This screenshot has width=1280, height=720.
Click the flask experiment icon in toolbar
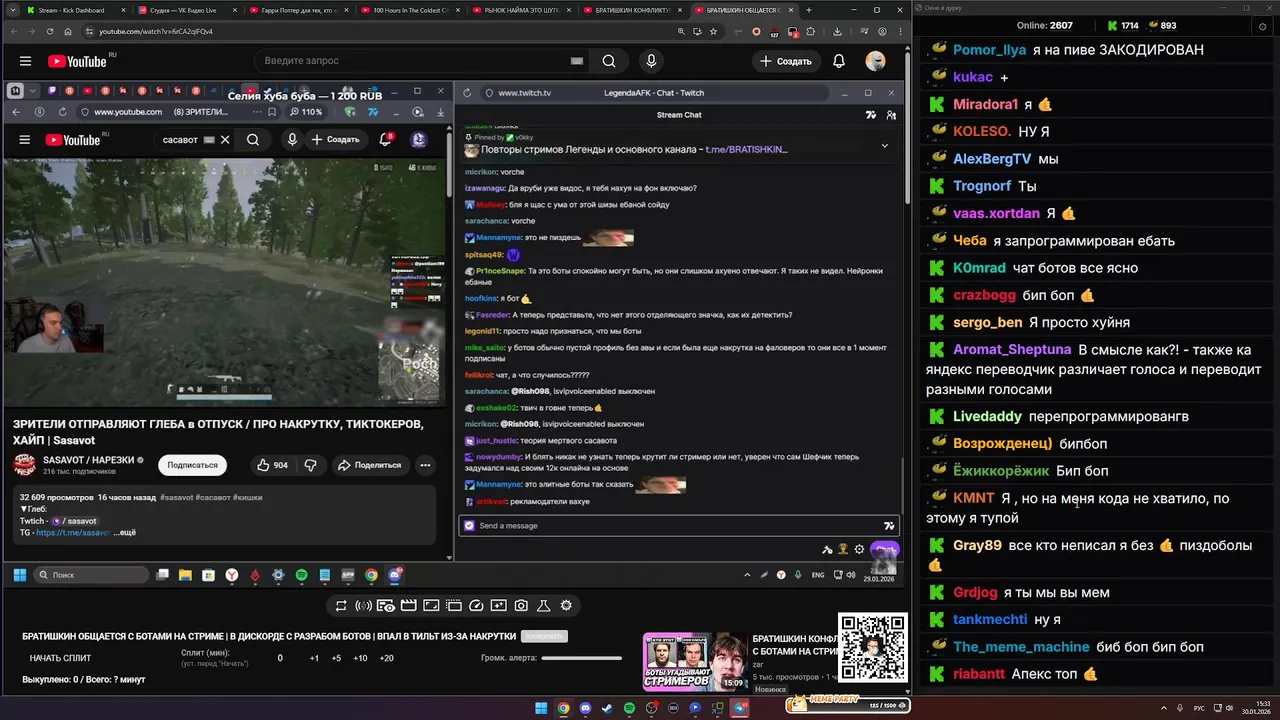pyautogui.click(x=544, y=605)
